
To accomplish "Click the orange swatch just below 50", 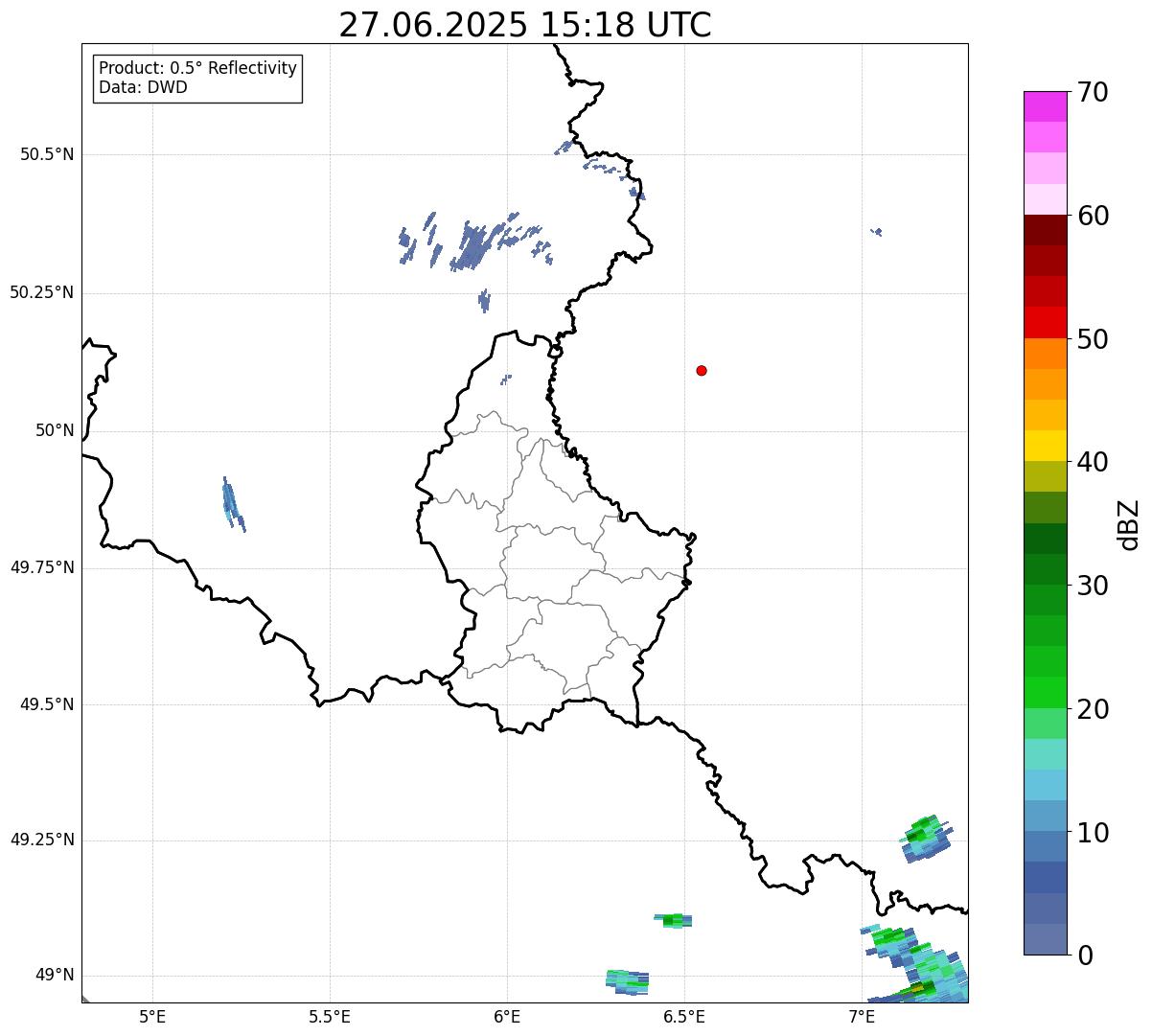I will click(x=1045, y=354).
